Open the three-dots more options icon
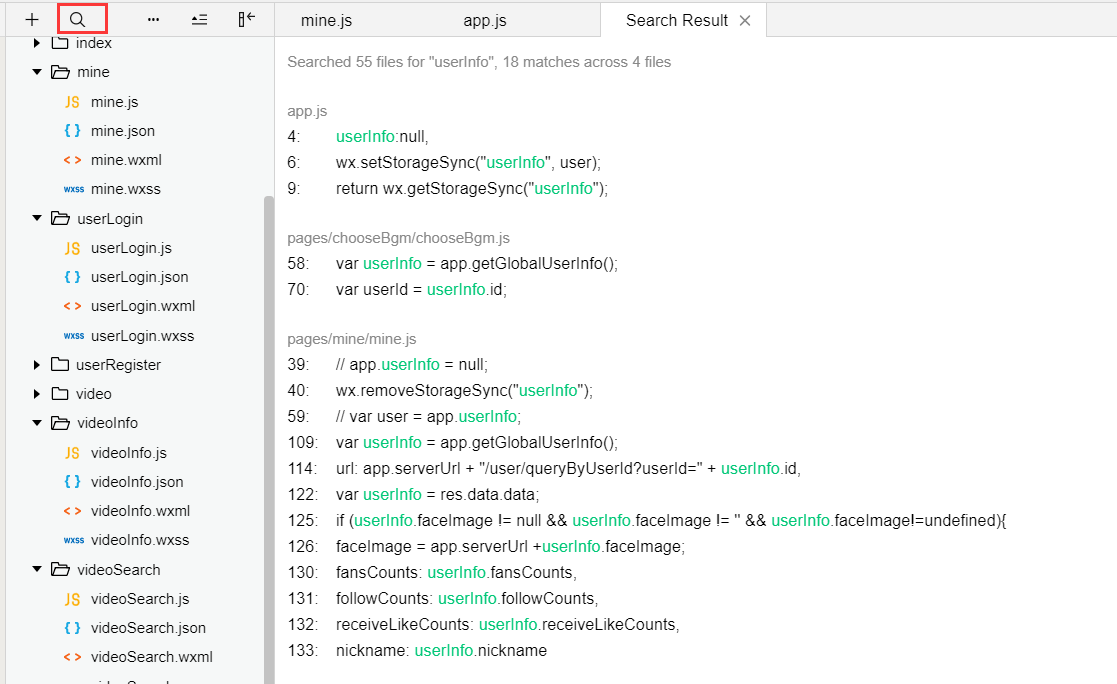This screenshot has height=684, width=1117. [x=153, y=20]
